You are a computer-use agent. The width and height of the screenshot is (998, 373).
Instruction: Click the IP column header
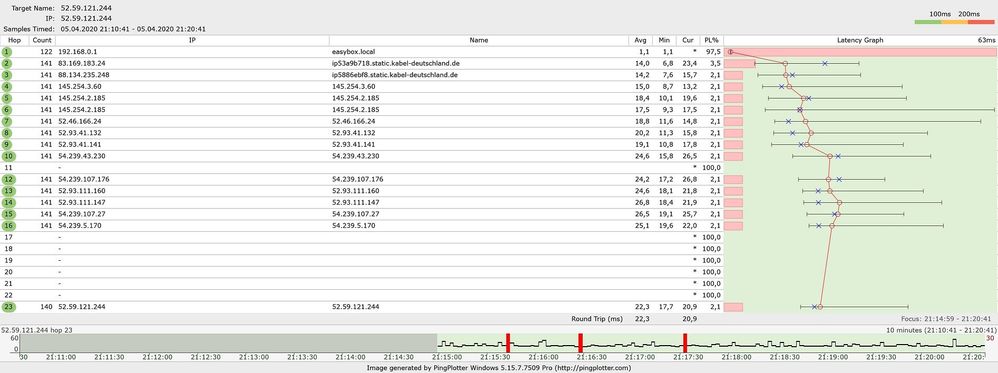pos(192,40)
